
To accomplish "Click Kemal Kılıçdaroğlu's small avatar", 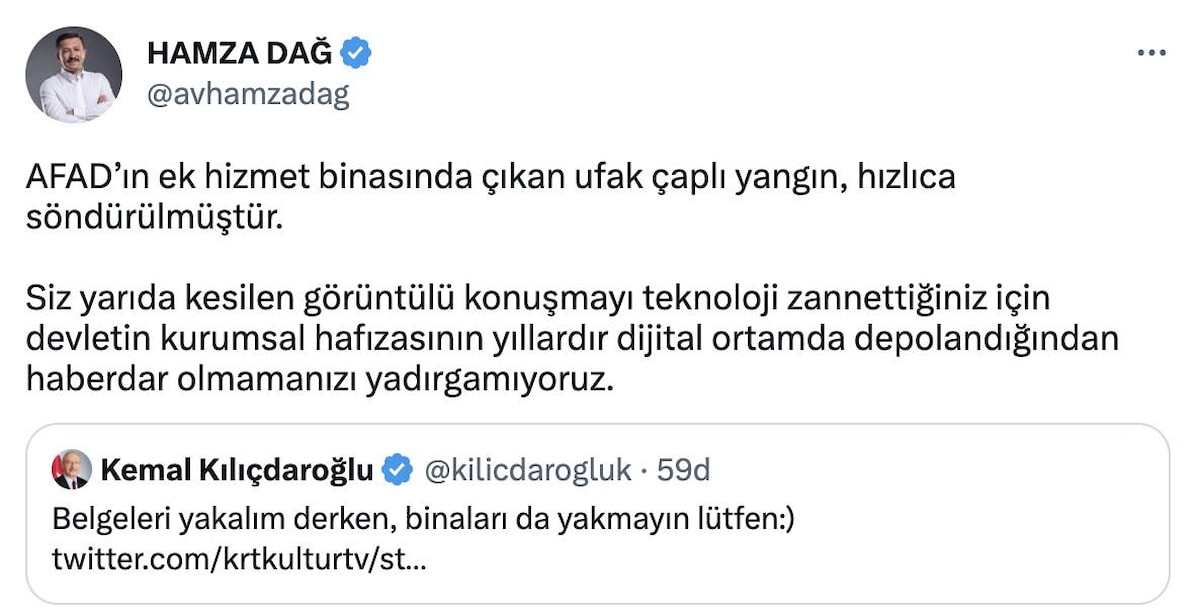I will tap(70, 470).
